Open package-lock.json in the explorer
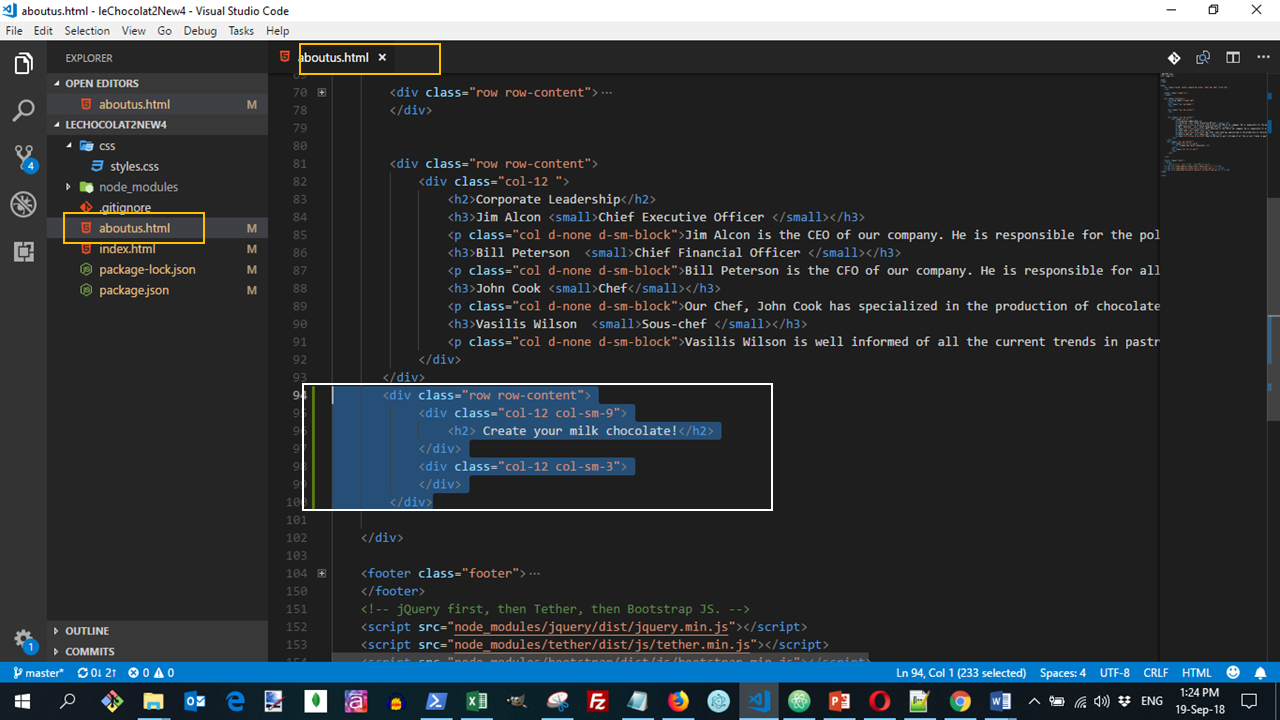 tap(147, 270)
